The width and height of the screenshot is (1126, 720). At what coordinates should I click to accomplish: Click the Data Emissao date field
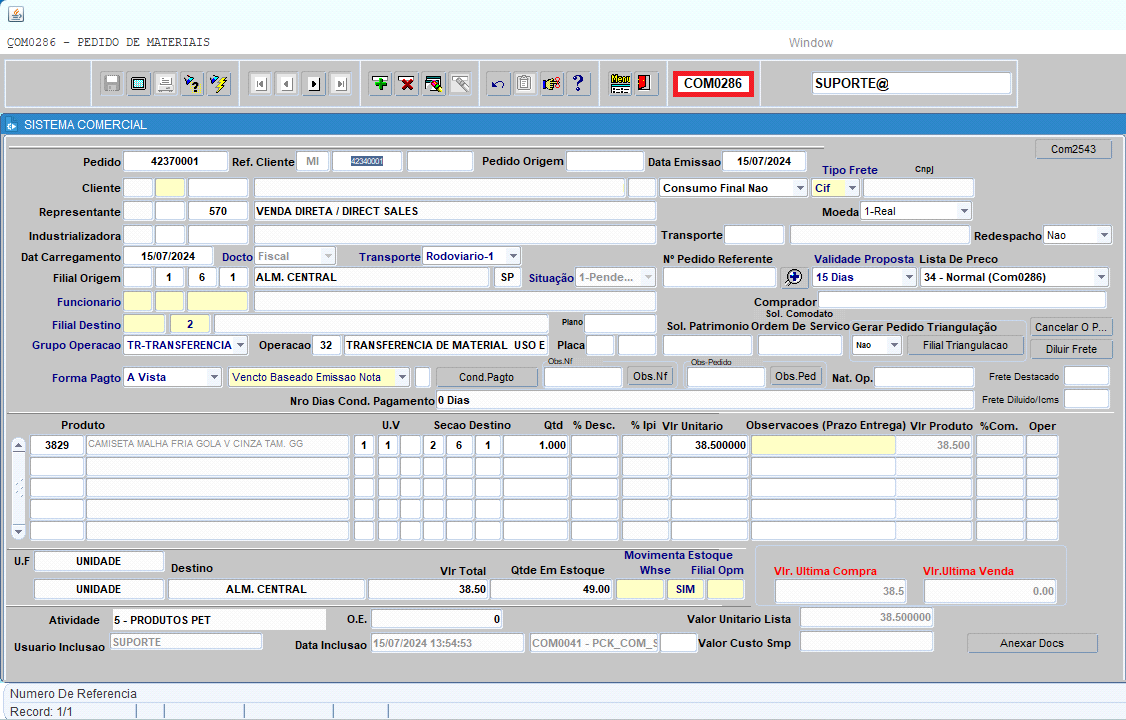pyautogui.click(x=764, y=162)
